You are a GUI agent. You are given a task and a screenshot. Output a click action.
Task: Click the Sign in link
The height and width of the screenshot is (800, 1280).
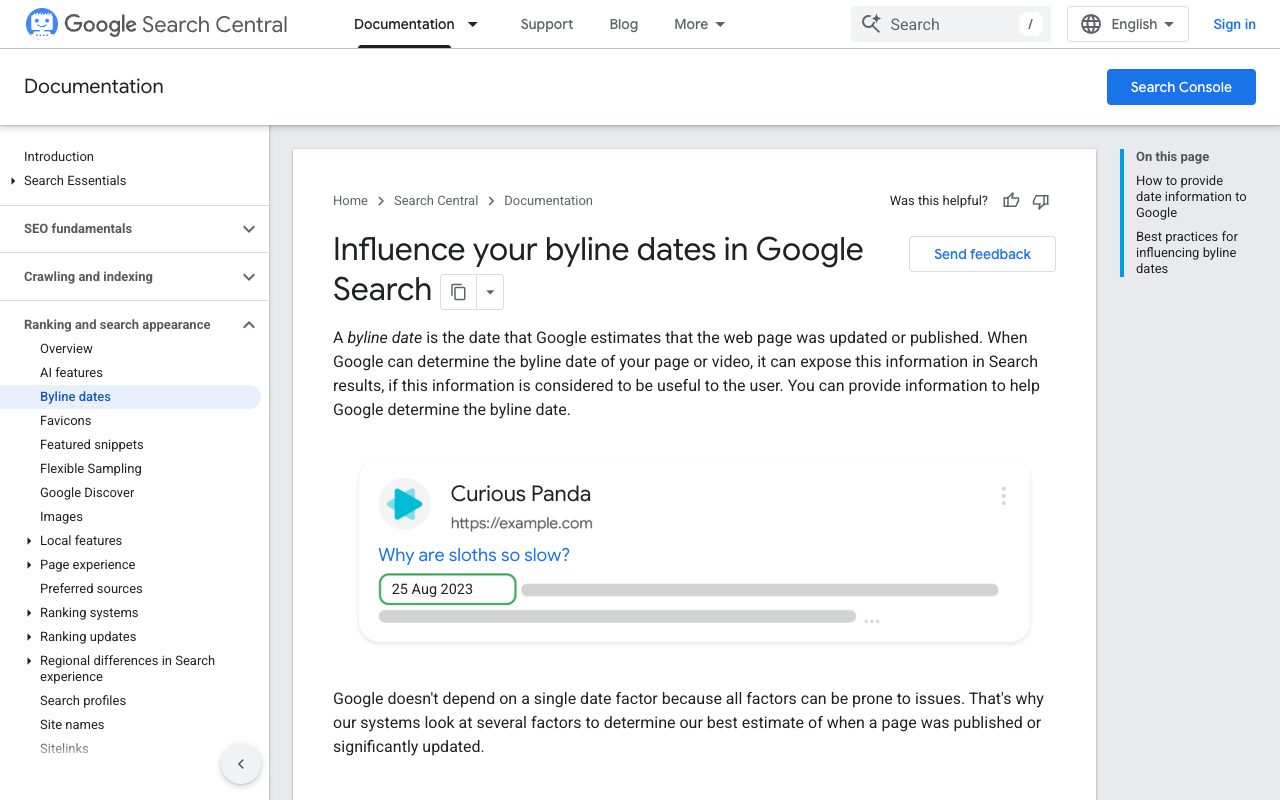[x=1234, y=24]
